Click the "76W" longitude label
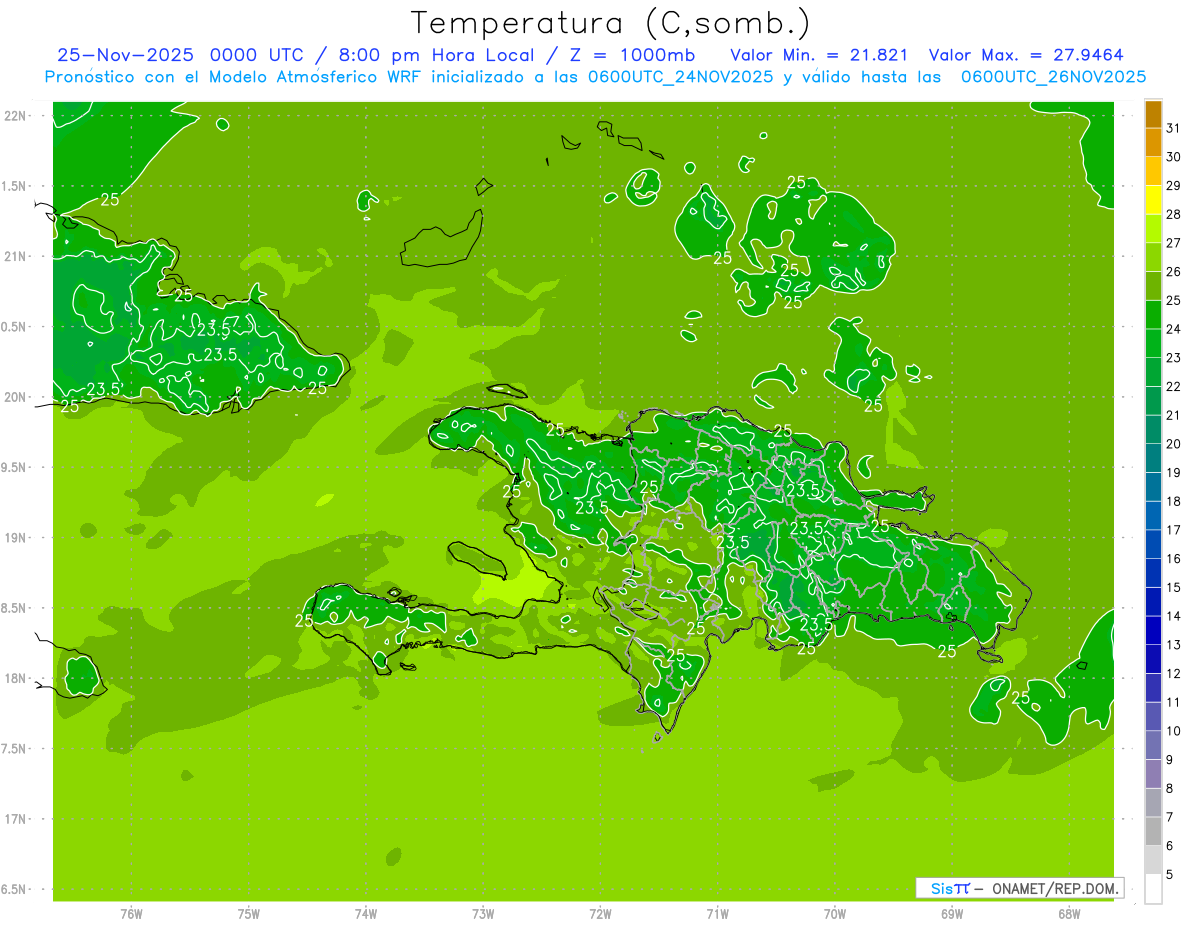The width and height of the screenshot is (1200, 927). 131,913
